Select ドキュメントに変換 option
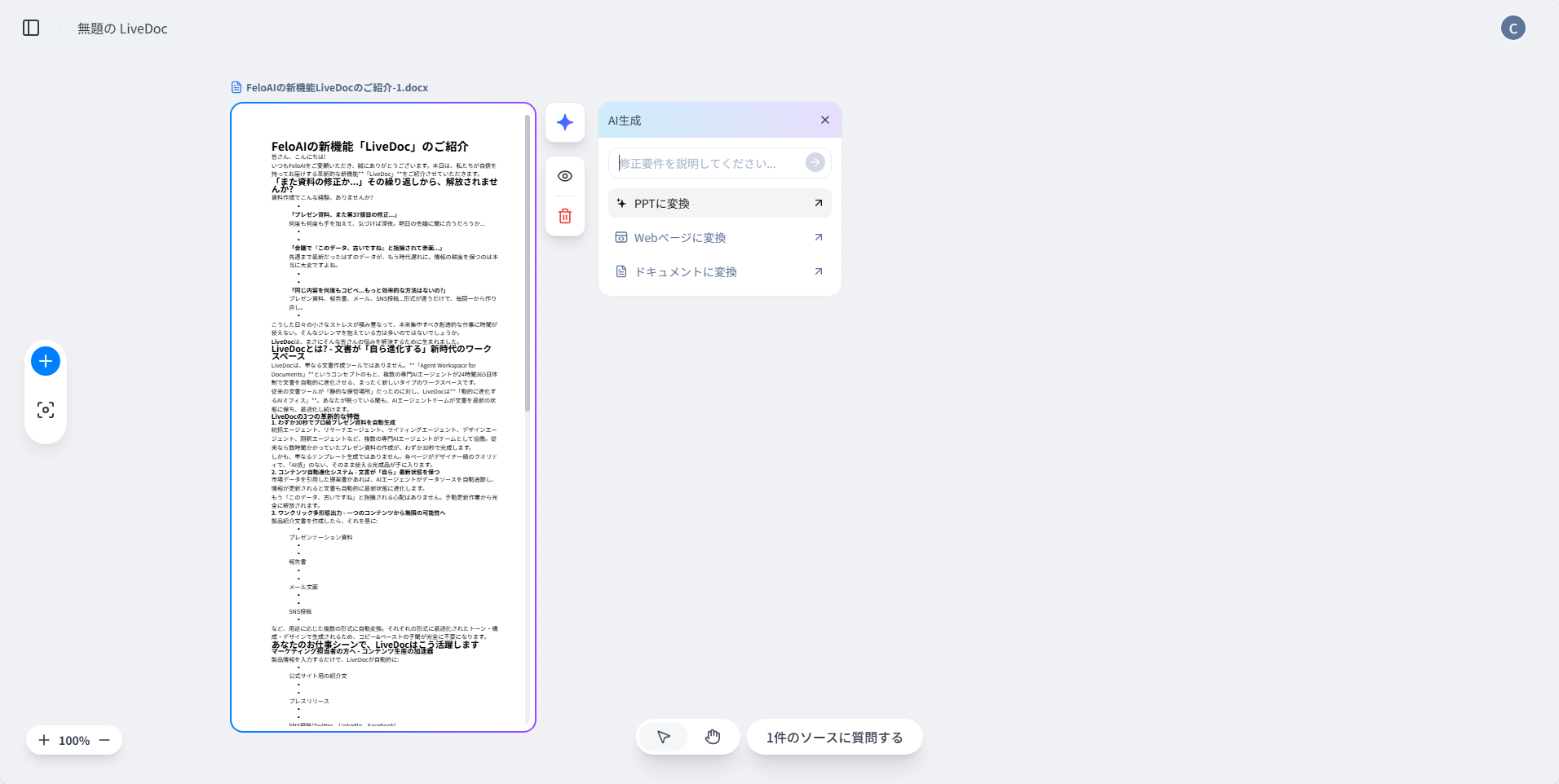The height and width of the screenshot is (784, 1559). point(719,272)
